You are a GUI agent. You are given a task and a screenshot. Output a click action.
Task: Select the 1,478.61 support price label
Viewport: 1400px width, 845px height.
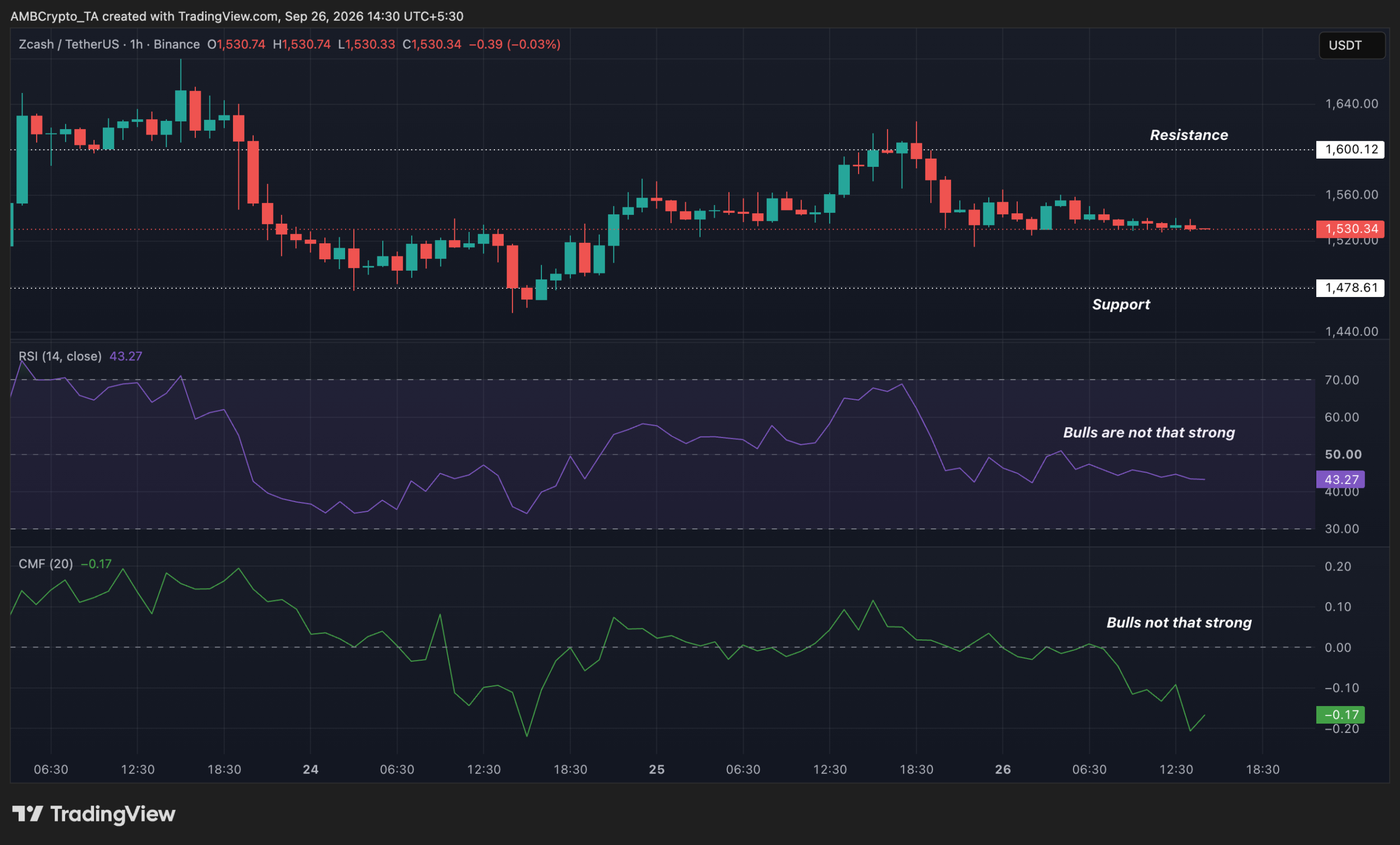click(x=1350, y=288)
